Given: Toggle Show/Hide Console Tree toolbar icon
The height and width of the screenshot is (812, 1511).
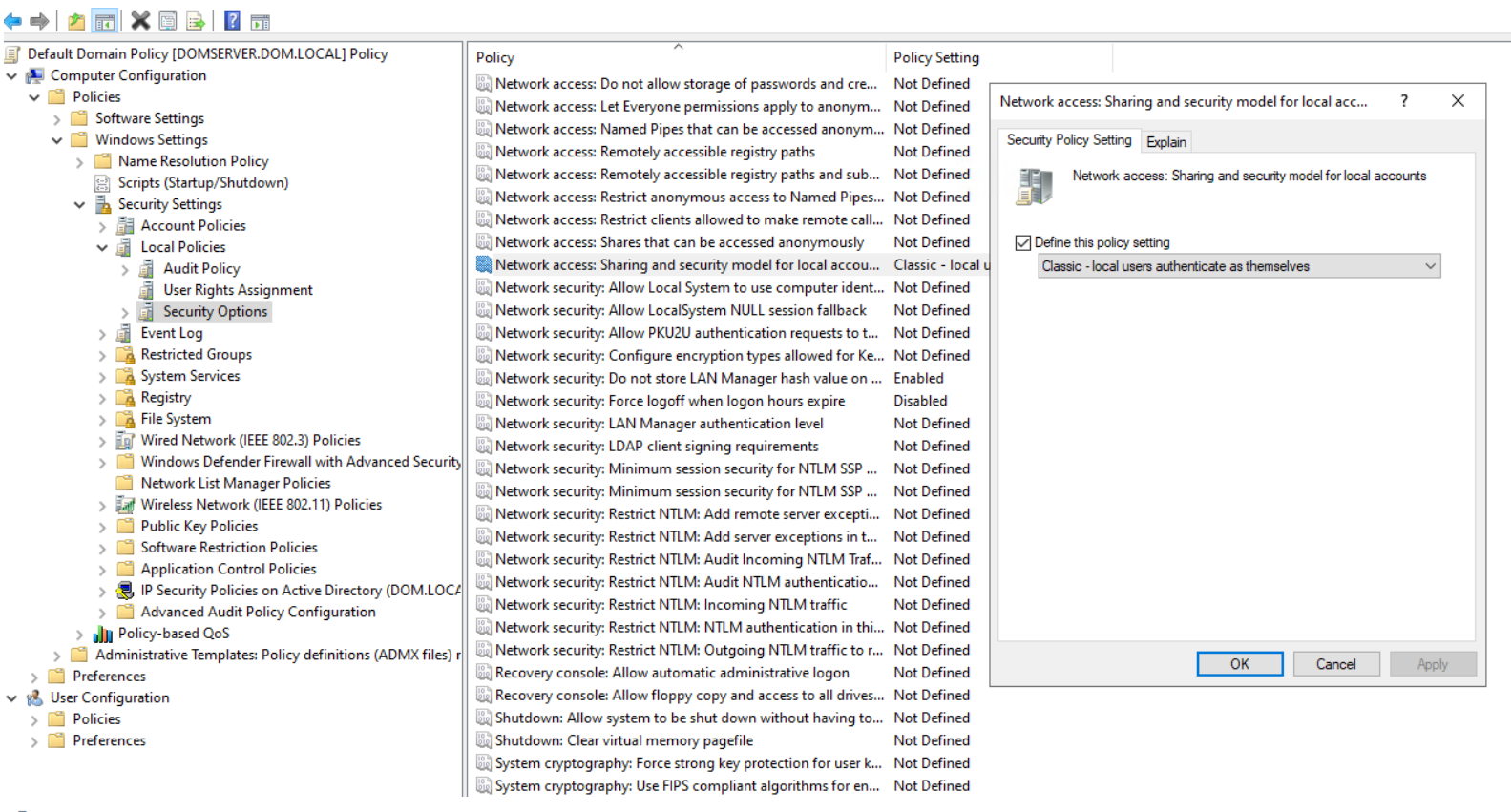Looking at the screenshot, I should [x=105, y=21].
